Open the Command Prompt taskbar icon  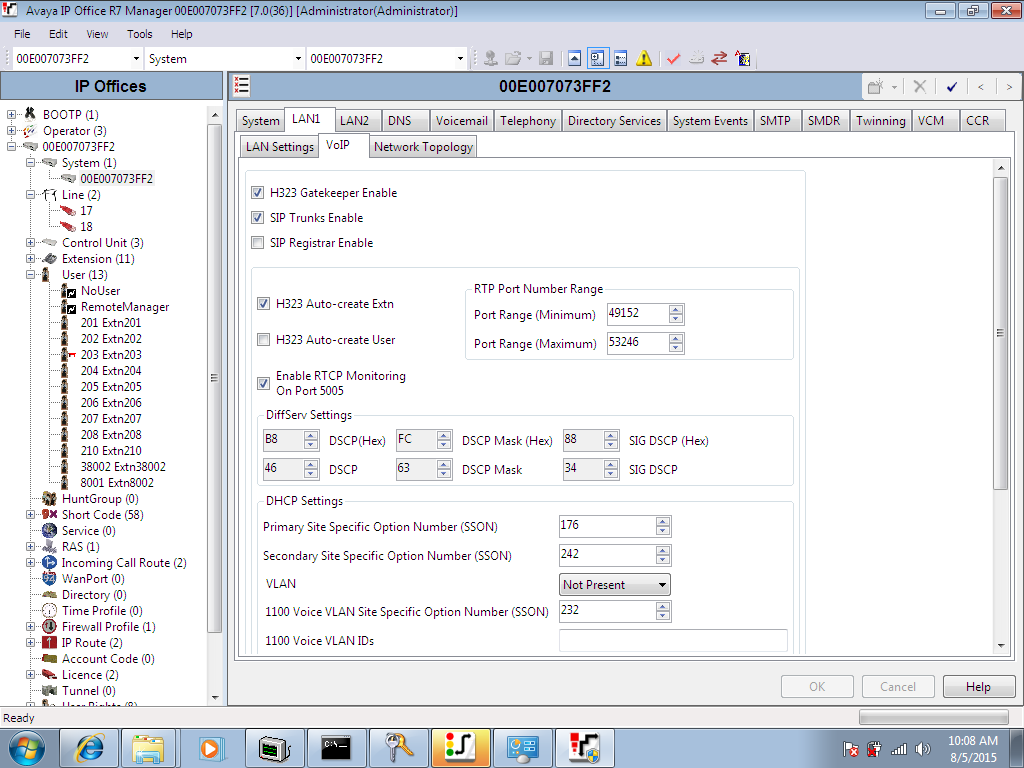(x=336, y=748)
